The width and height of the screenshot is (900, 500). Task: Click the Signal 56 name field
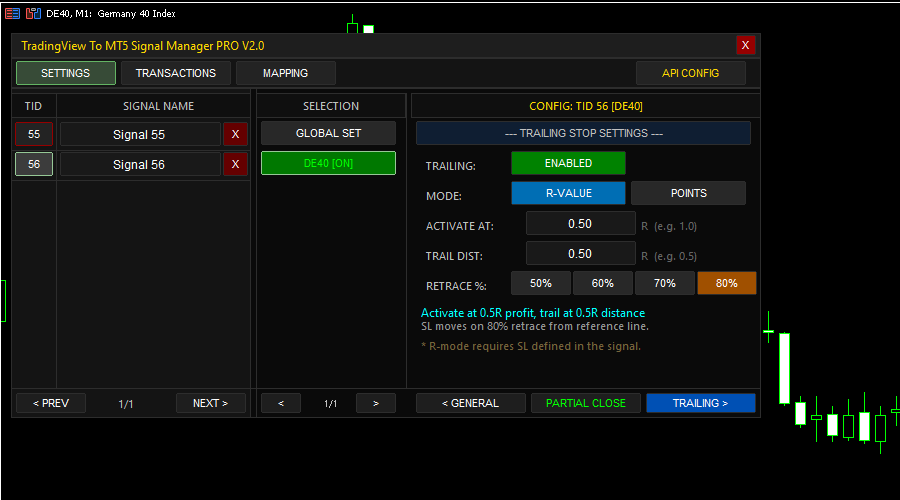(x=140, y=164)
